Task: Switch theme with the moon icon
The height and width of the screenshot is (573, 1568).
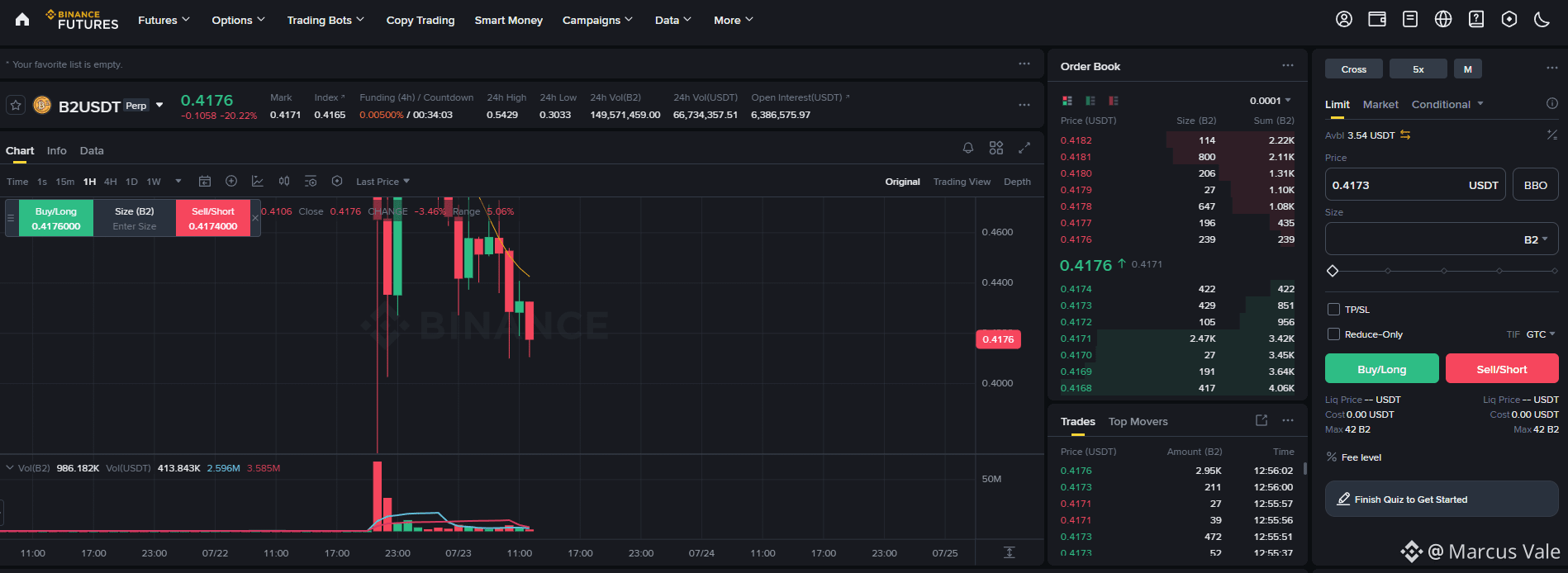Action: click(x=1542, y=19)
